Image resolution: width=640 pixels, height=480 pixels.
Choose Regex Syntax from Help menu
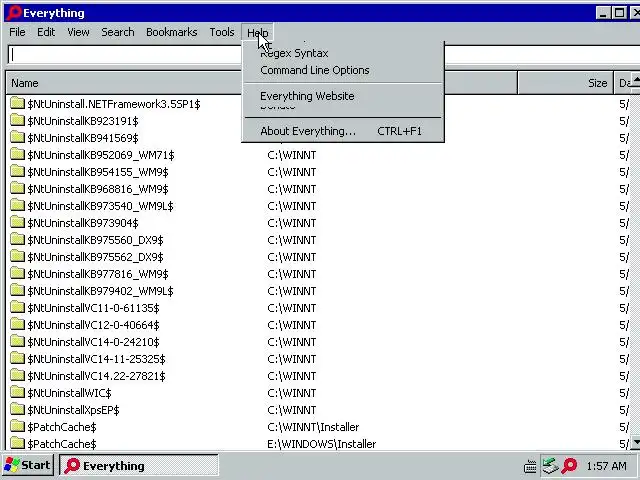tap(294, 53)
